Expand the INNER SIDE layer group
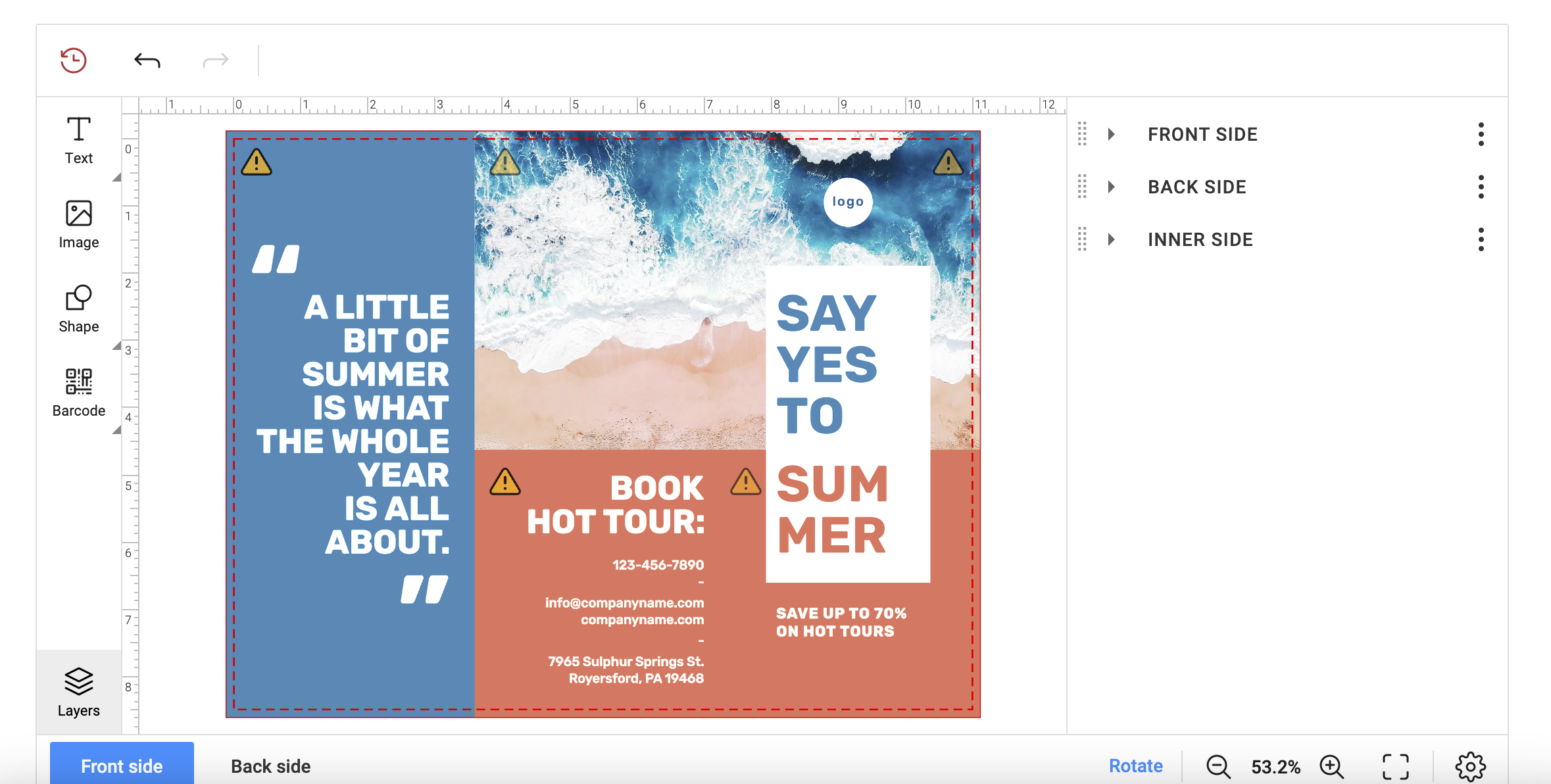The width and height of the screenshot is (1551, 784). (x=1112, y=239)
